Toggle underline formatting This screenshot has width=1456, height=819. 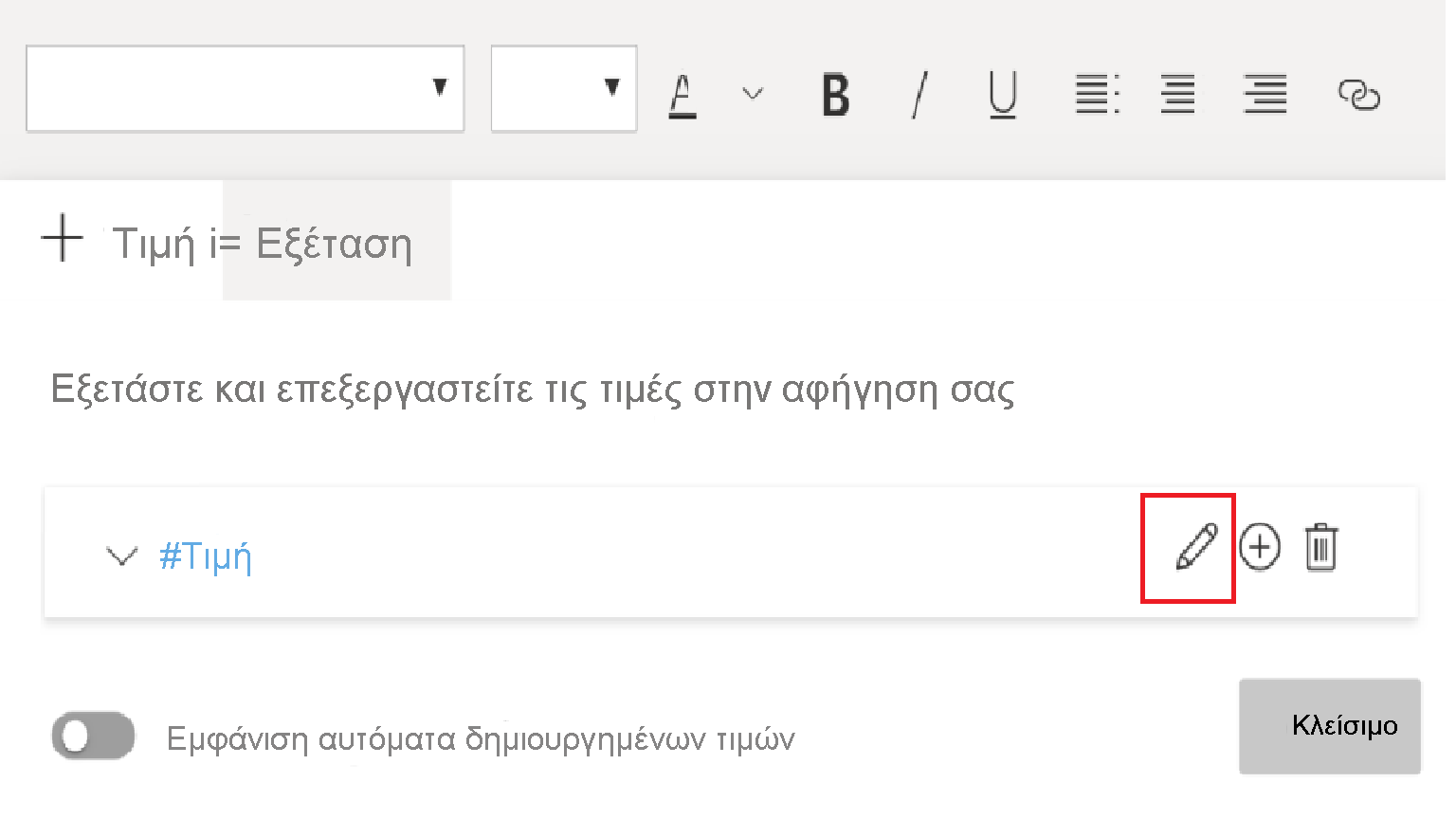tap(1003, 95)
